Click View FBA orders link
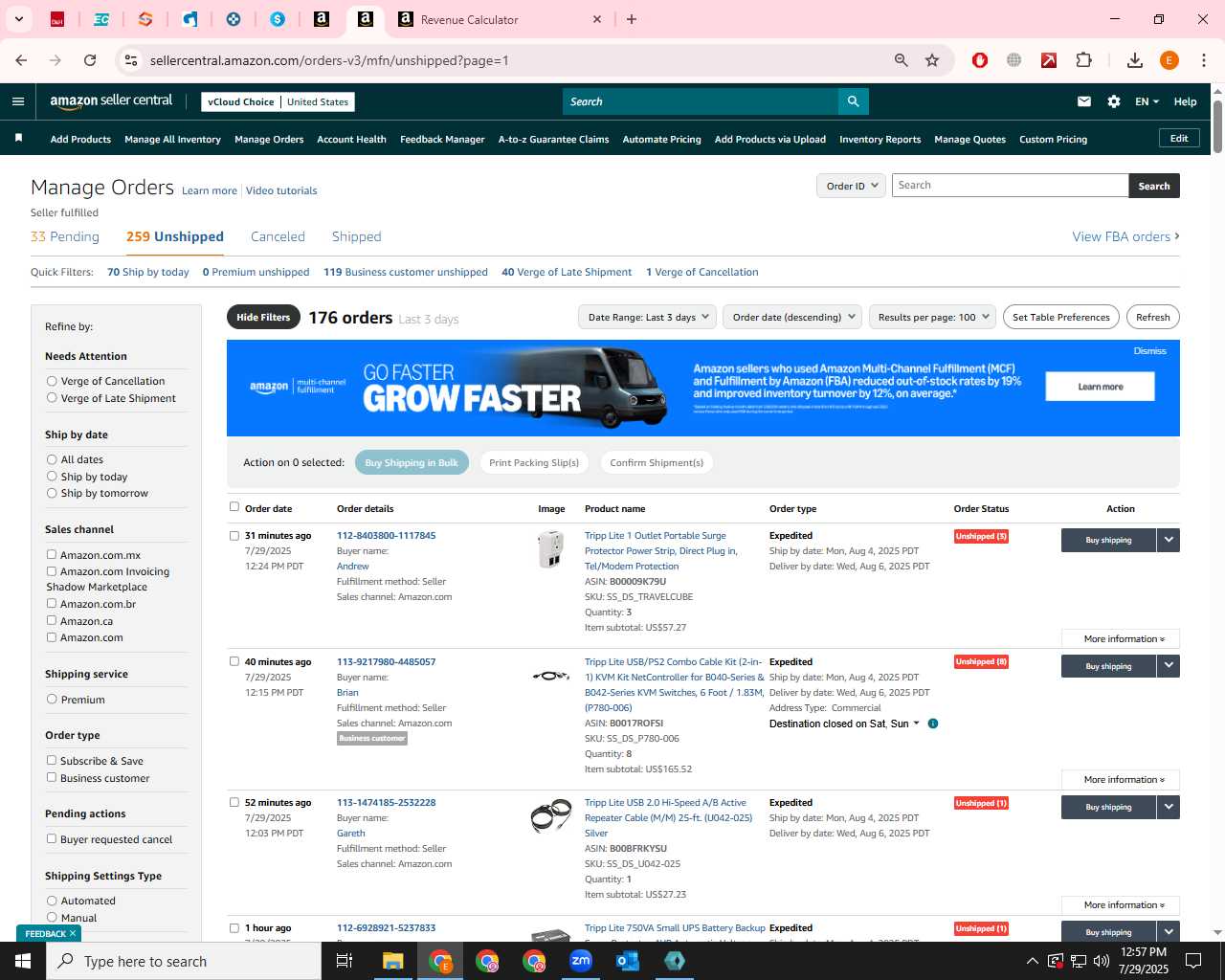Image resolution: width=1225 pixels, height=980 pixels. click(x=1125, y=236)
